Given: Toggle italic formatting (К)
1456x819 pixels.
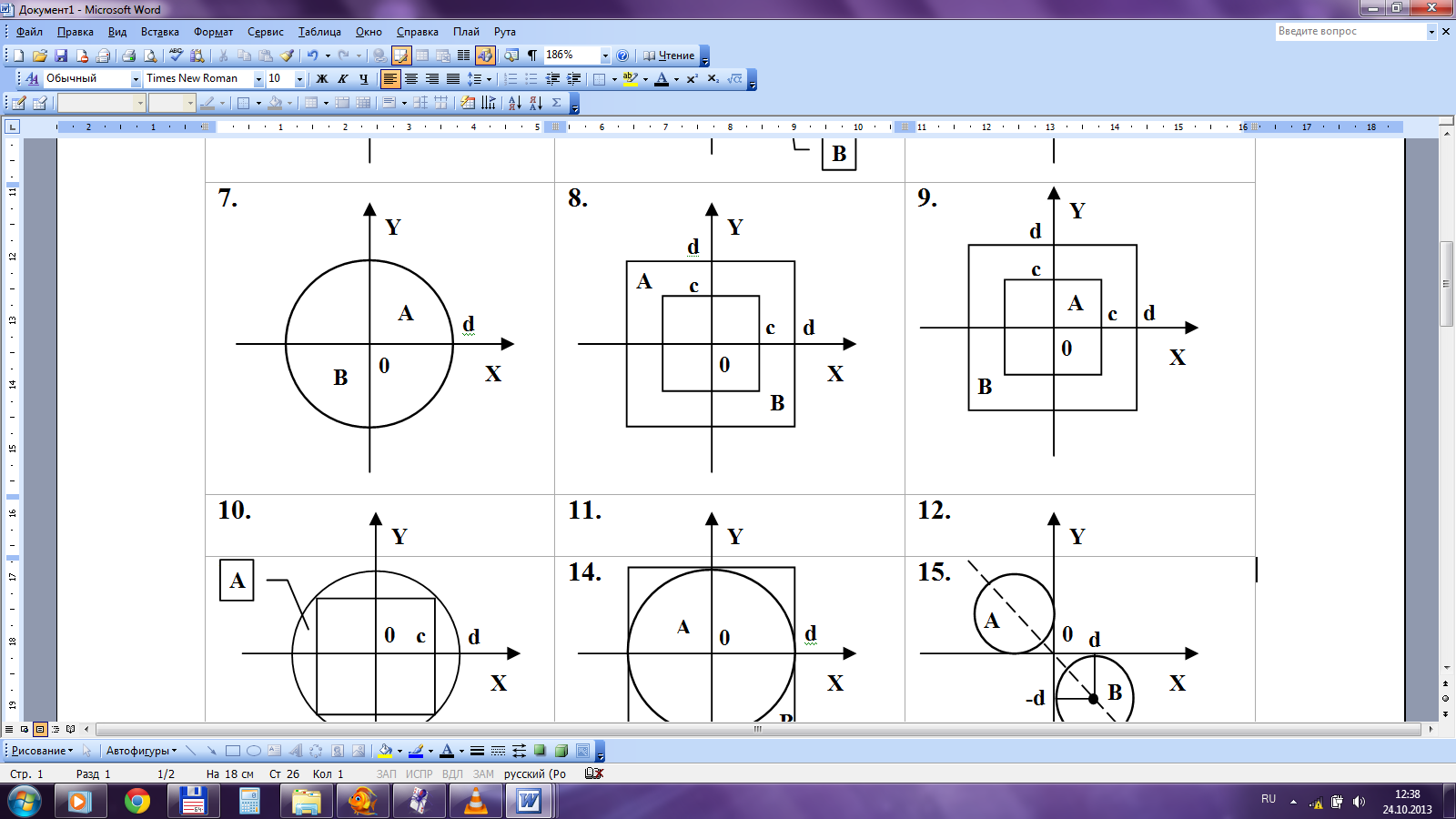Looking at the screenshot, I should coord(343,79).
